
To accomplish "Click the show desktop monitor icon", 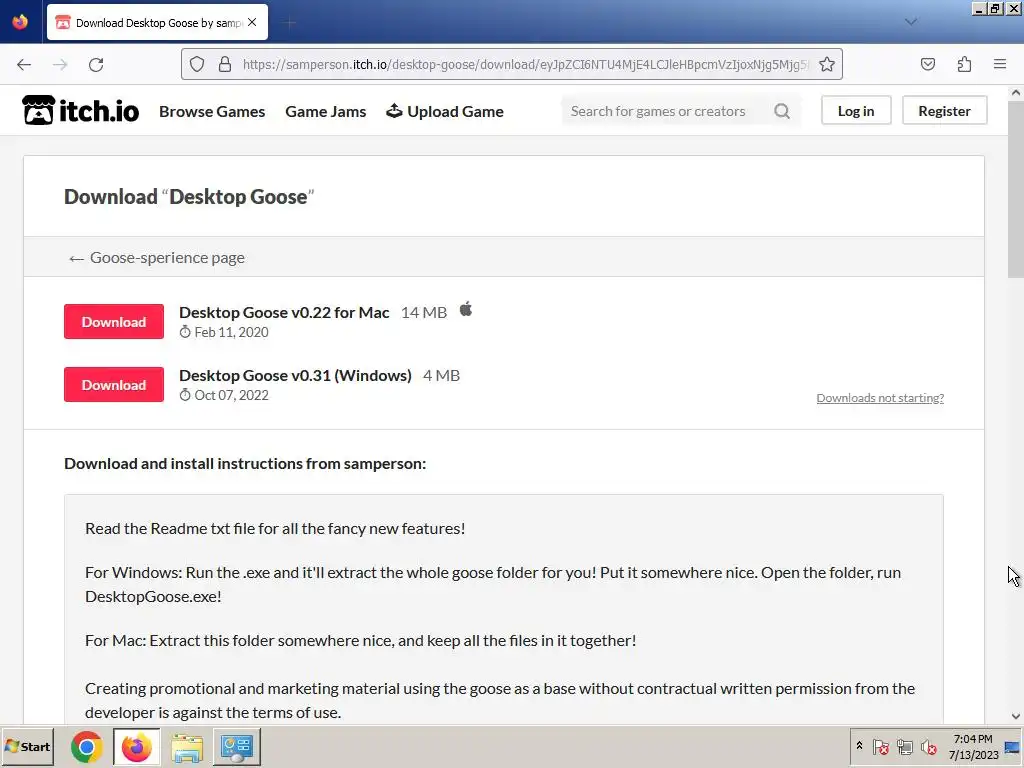I will [x=1013, y=747].
